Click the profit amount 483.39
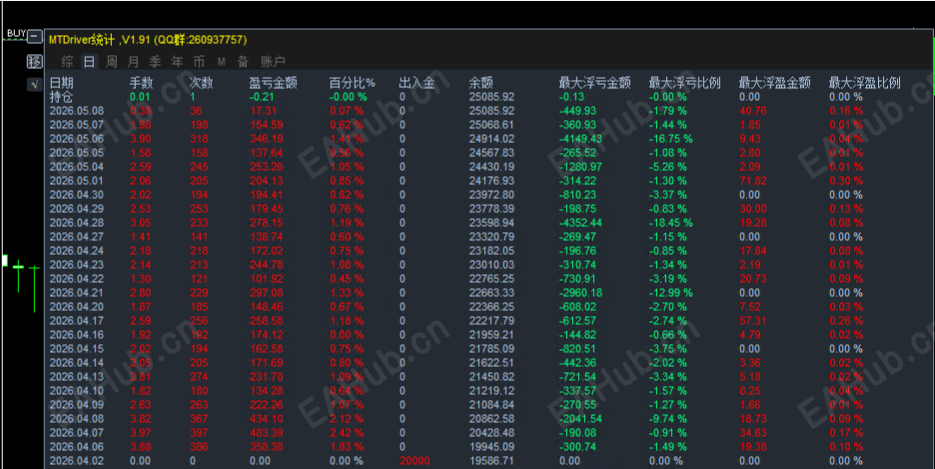The width and height of the screenshot is (935, 469). tap(267, 433)
